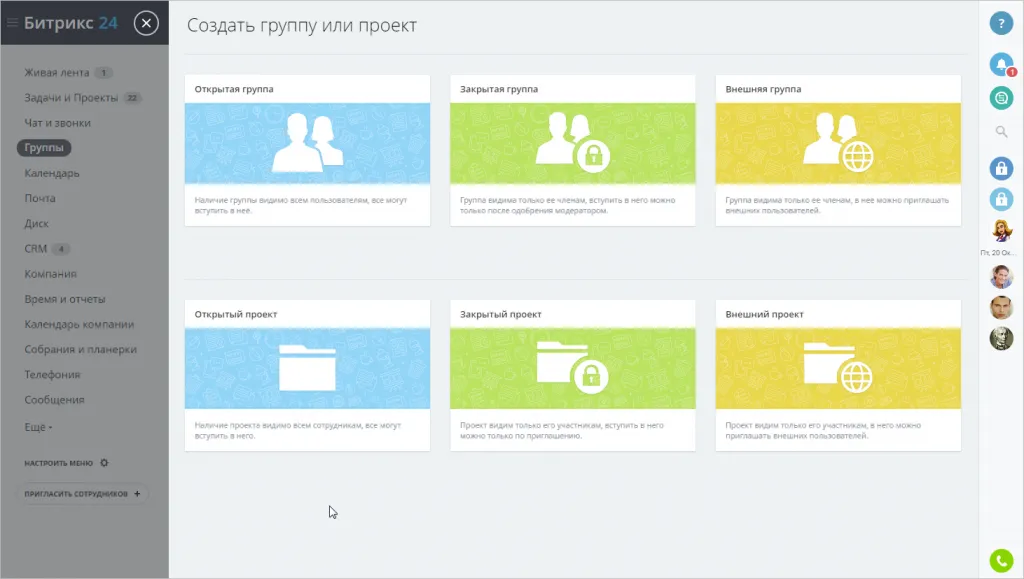Screen dimensions: 1024x579
Task: Select the Открытая группа card
Action: pos(307,150)
